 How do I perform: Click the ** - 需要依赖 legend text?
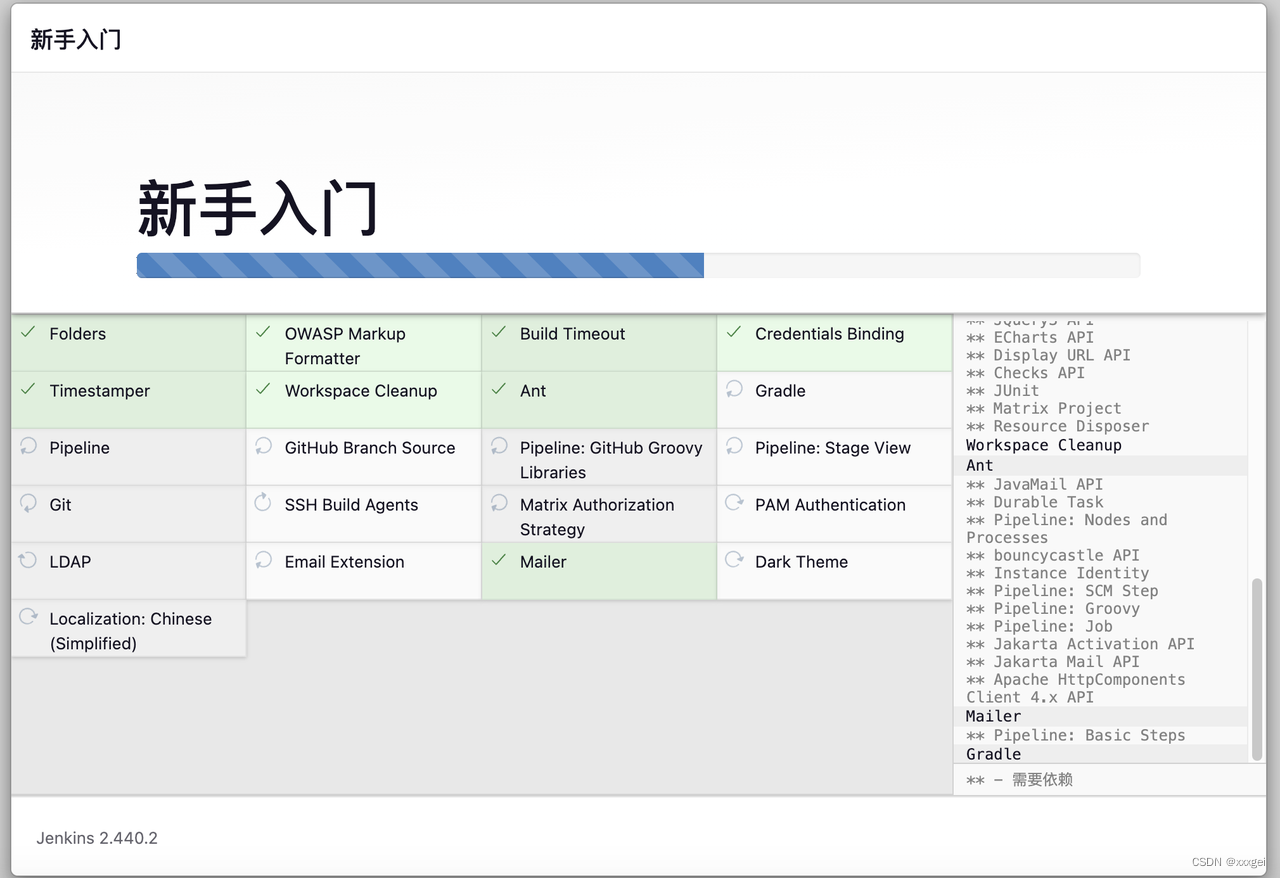tap(1020, 780)
